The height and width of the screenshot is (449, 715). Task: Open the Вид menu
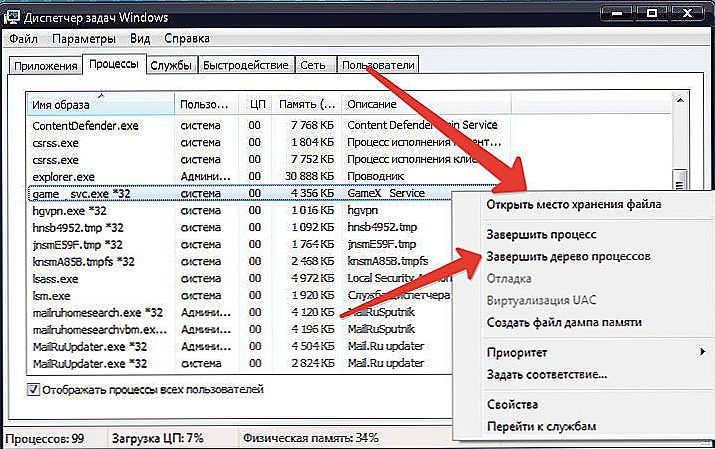pos(140,39)
